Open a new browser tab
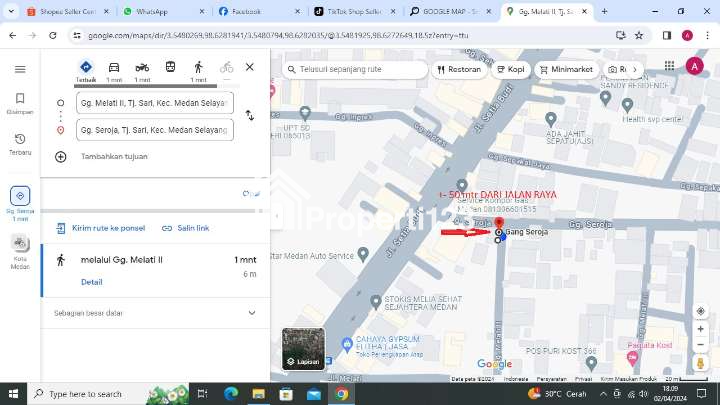 coord(604,11)
